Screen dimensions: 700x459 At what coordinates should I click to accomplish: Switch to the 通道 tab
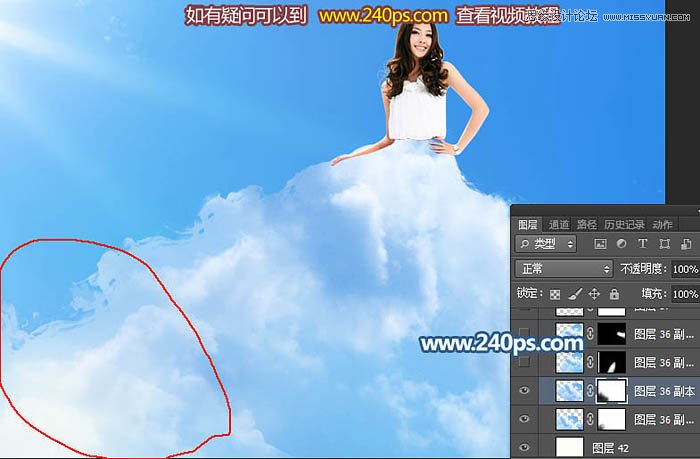(x=559, y=224)
